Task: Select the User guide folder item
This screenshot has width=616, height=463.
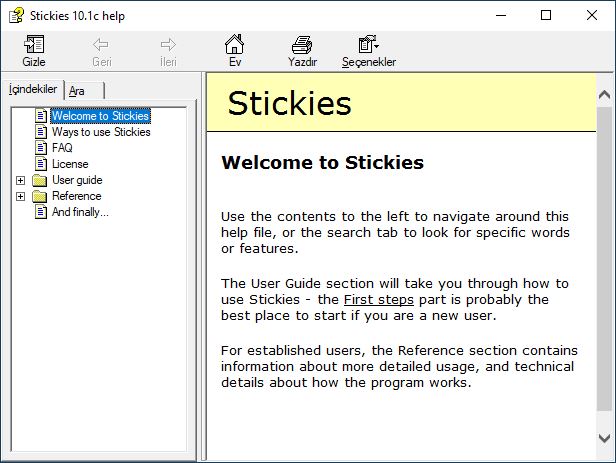Action: (77, 180)
